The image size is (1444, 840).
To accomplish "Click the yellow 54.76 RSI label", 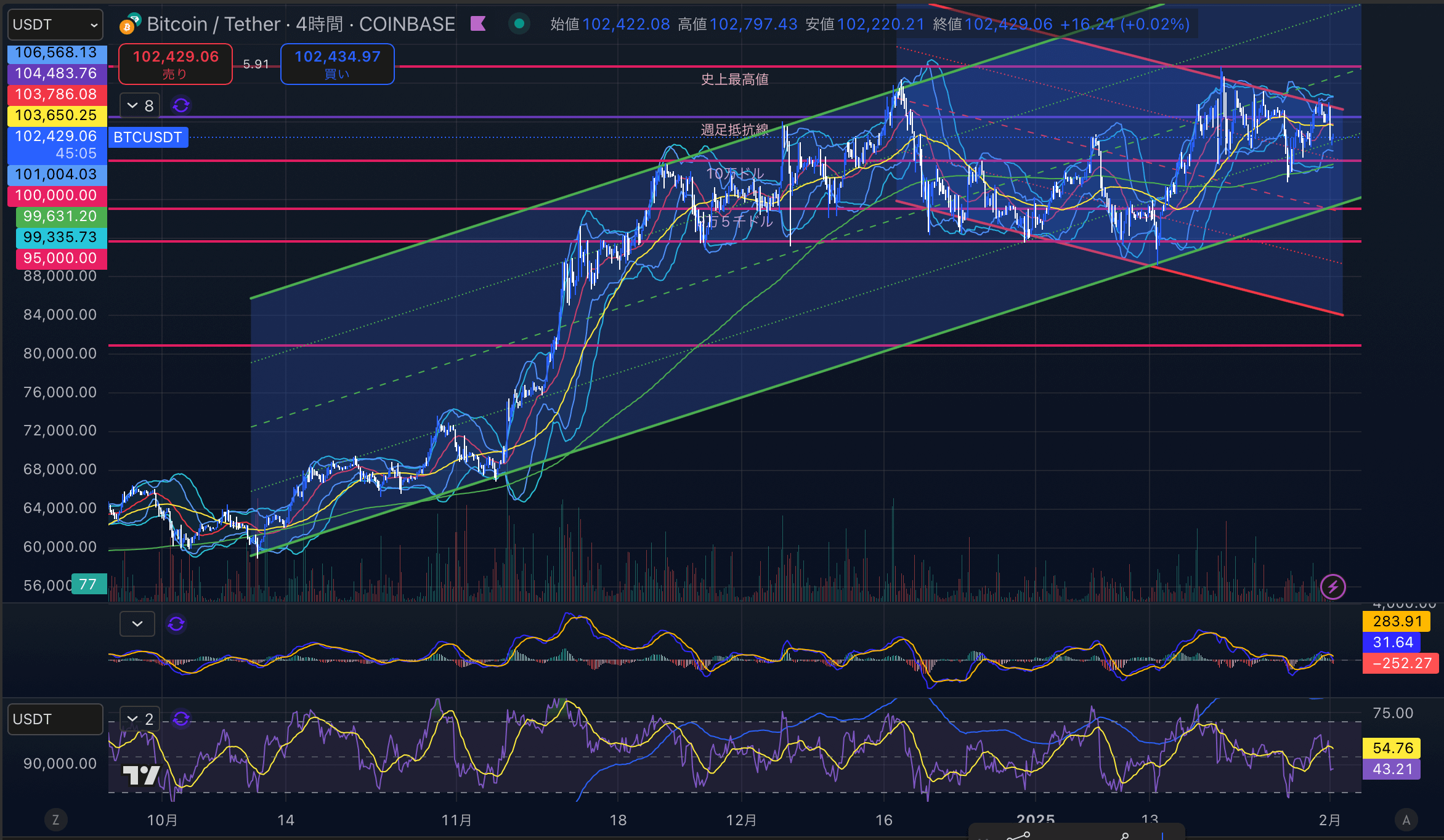I will 1392,748.
